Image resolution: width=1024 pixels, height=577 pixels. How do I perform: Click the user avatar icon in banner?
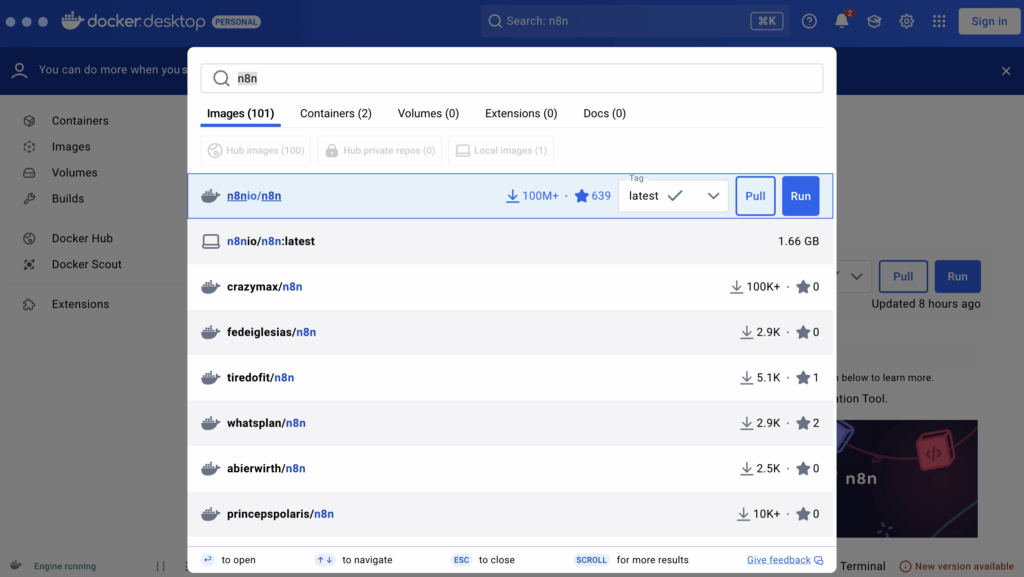pos(20,70)
